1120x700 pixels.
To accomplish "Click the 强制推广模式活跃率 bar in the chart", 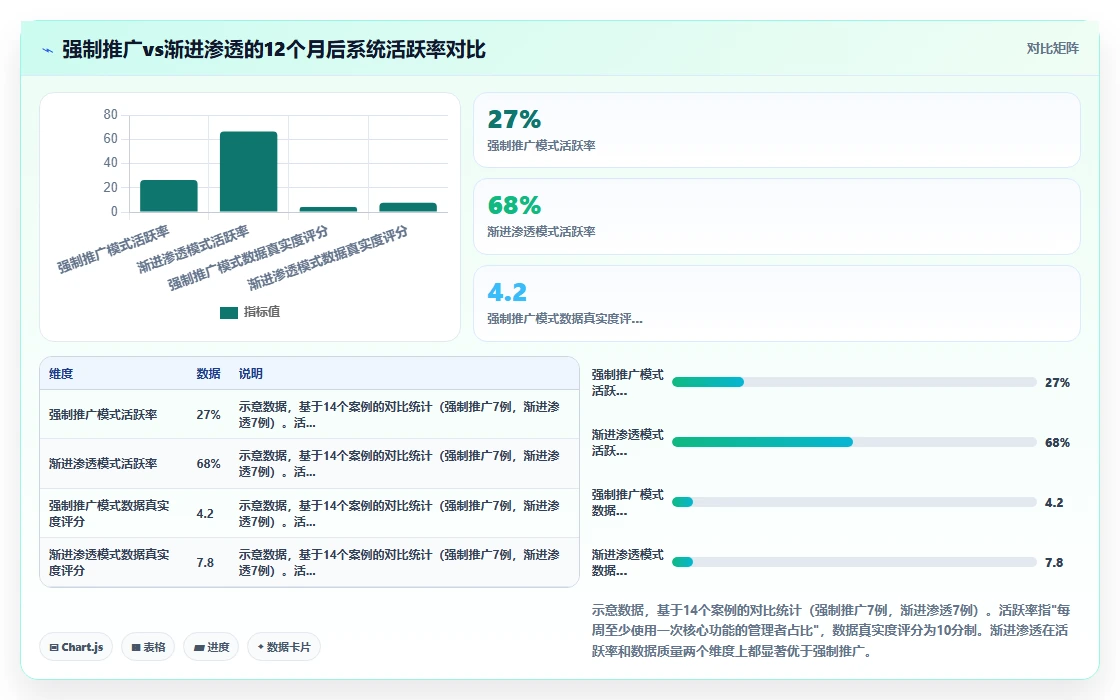I will point(169,196).
